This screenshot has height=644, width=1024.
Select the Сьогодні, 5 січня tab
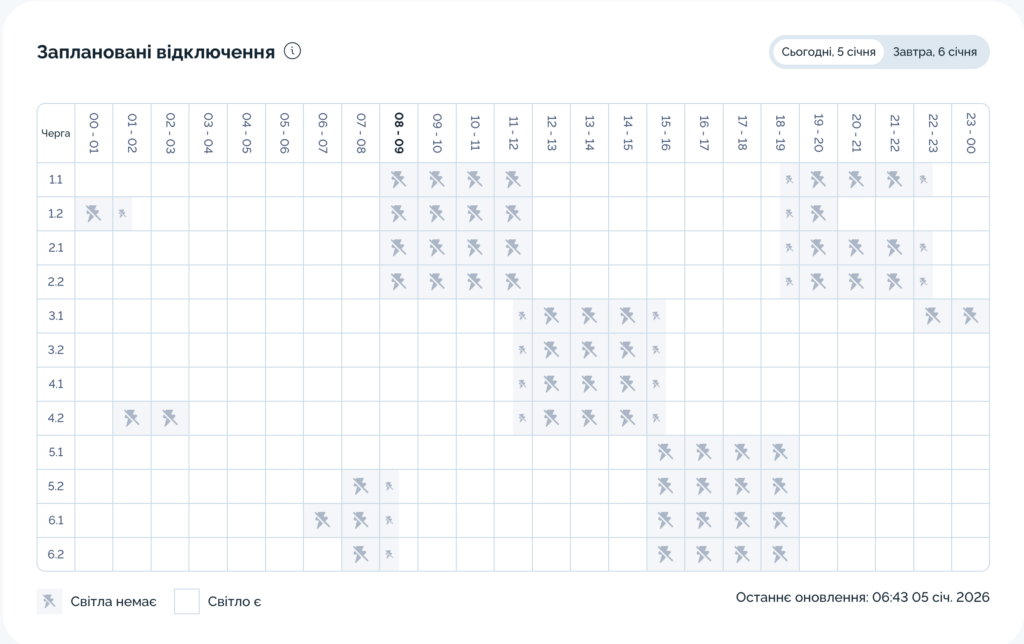[x=828, y=52]
